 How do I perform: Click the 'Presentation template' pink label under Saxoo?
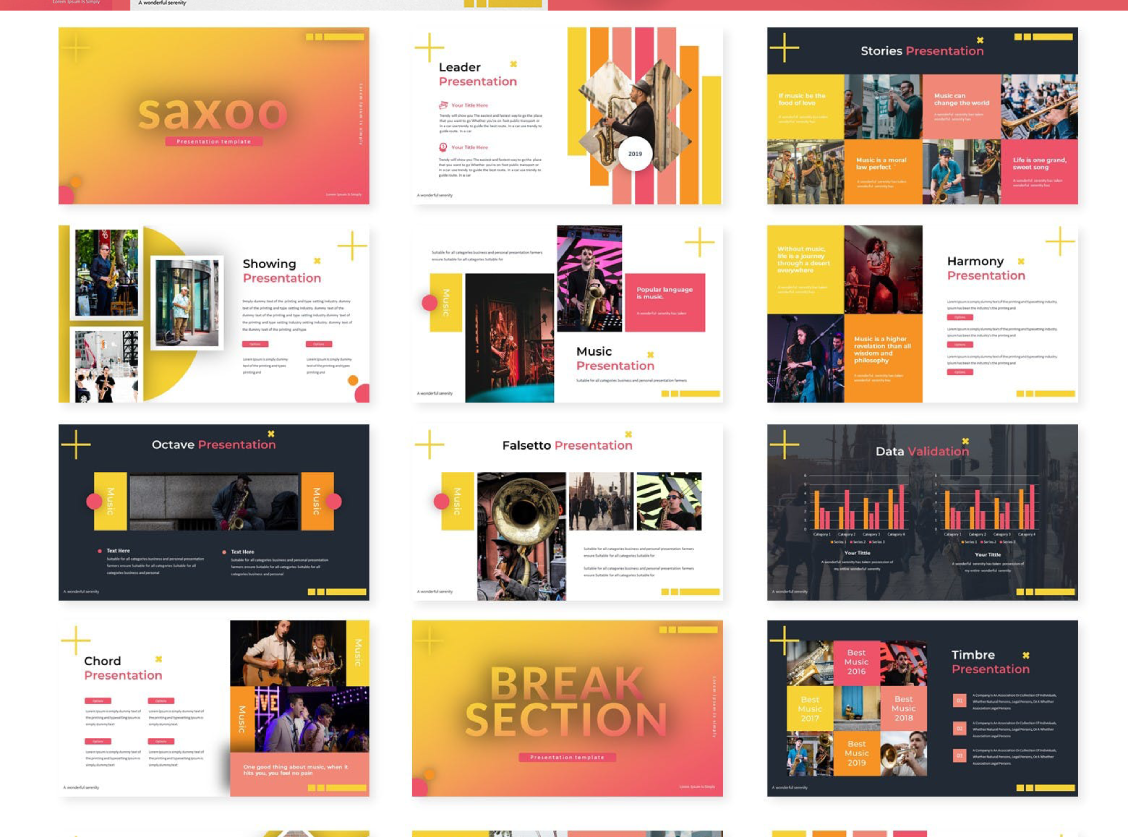(x=213, y=142)
